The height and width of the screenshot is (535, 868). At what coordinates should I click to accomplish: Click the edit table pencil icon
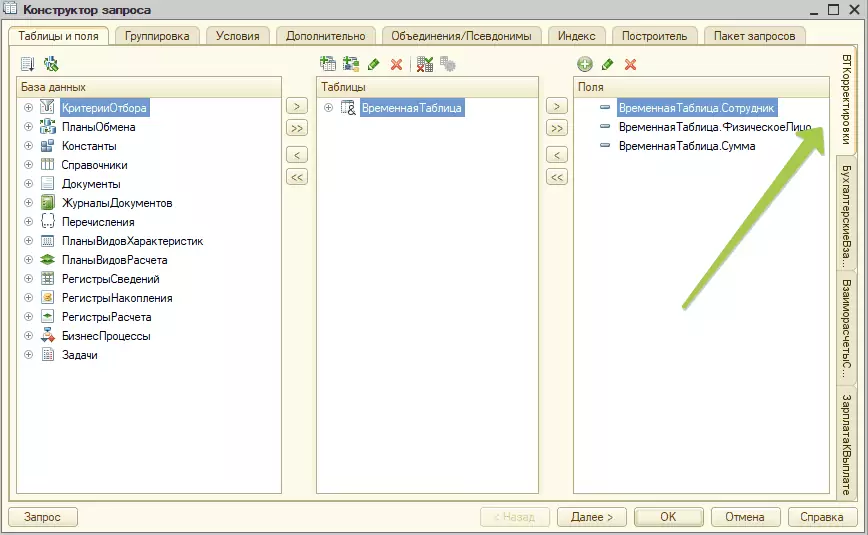(x=374, y=64)
